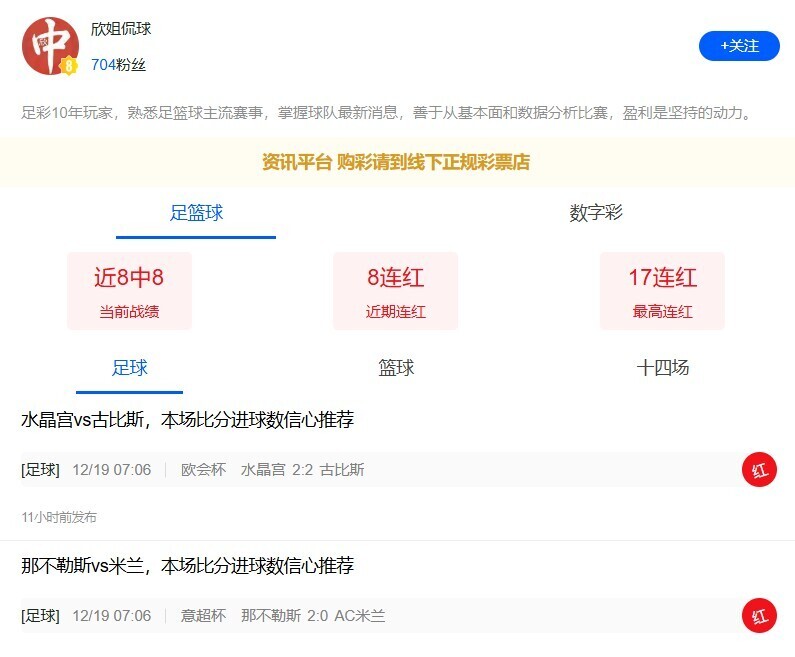Click the 704粉丝 follower count
This screenshot has width=795, height=657.
pos(118,65)
